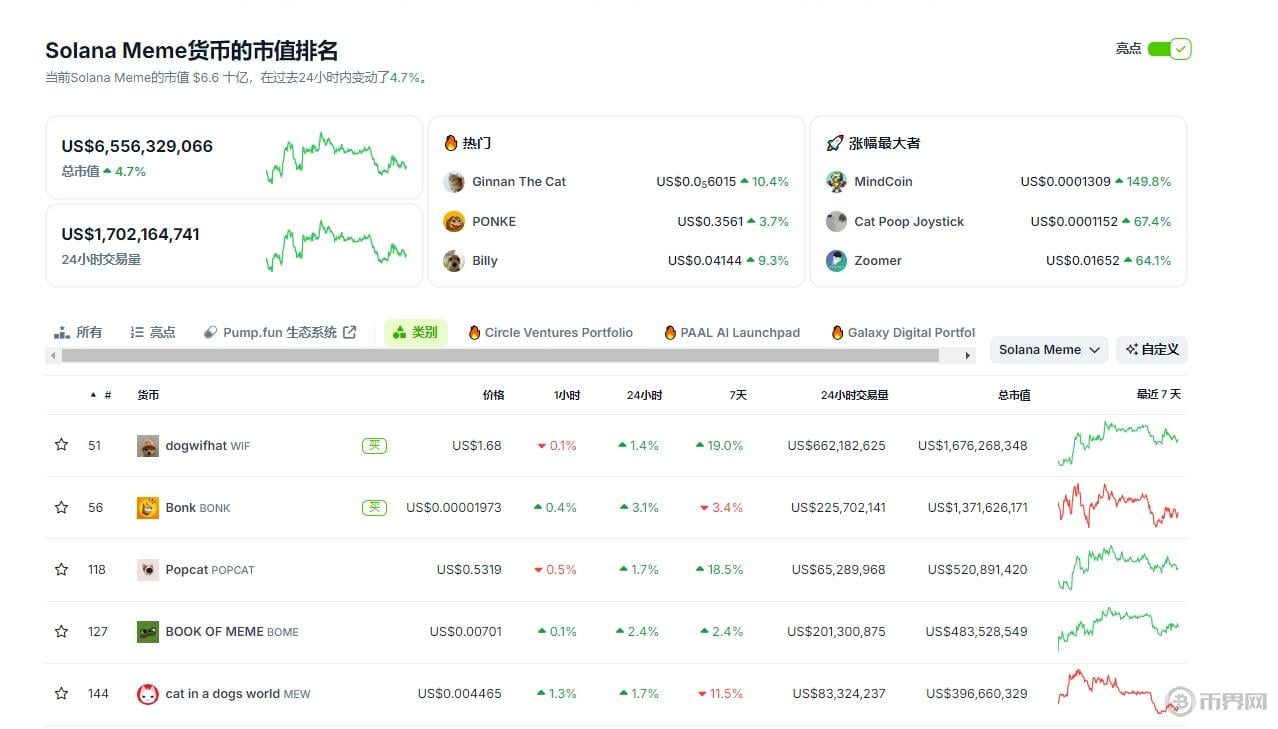Click the Zoomer coin avatar
Image resolution: width=1278 pixels, height=729 pixels.
pos(837,261)
